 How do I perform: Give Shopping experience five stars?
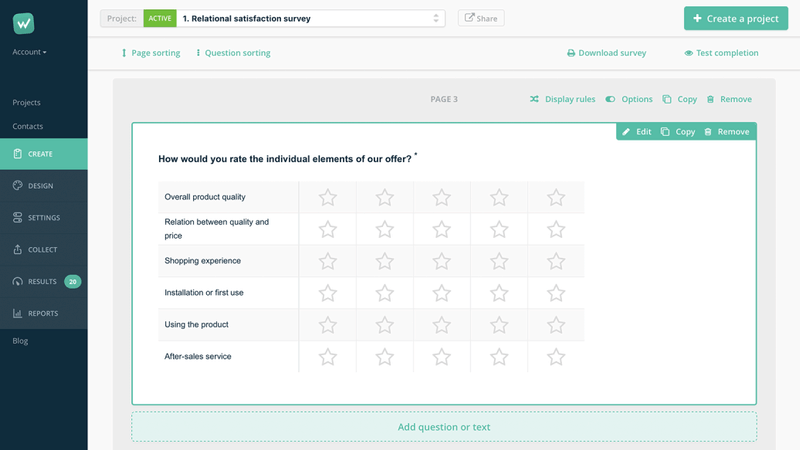click(556, 262)
